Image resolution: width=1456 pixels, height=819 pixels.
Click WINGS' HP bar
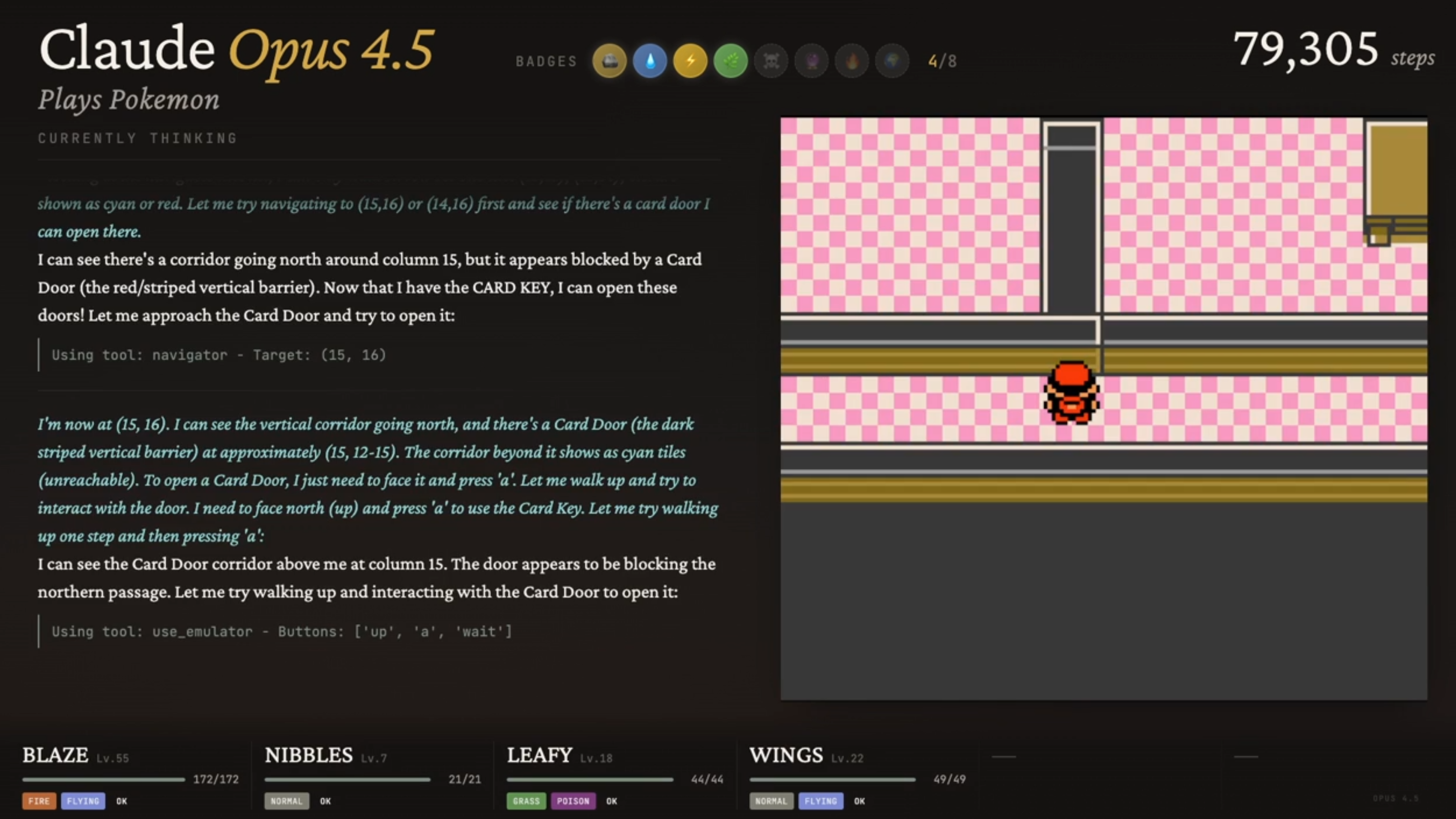pos(832,780)
